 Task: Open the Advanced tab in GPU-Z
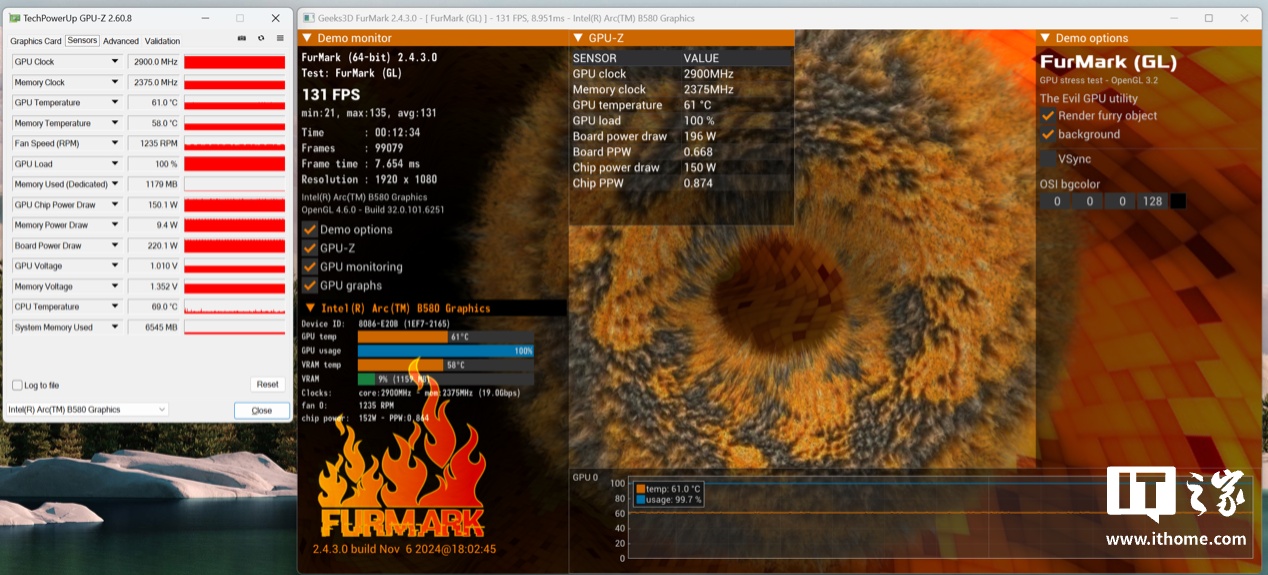pyautogui.click(x=121, y=41)
